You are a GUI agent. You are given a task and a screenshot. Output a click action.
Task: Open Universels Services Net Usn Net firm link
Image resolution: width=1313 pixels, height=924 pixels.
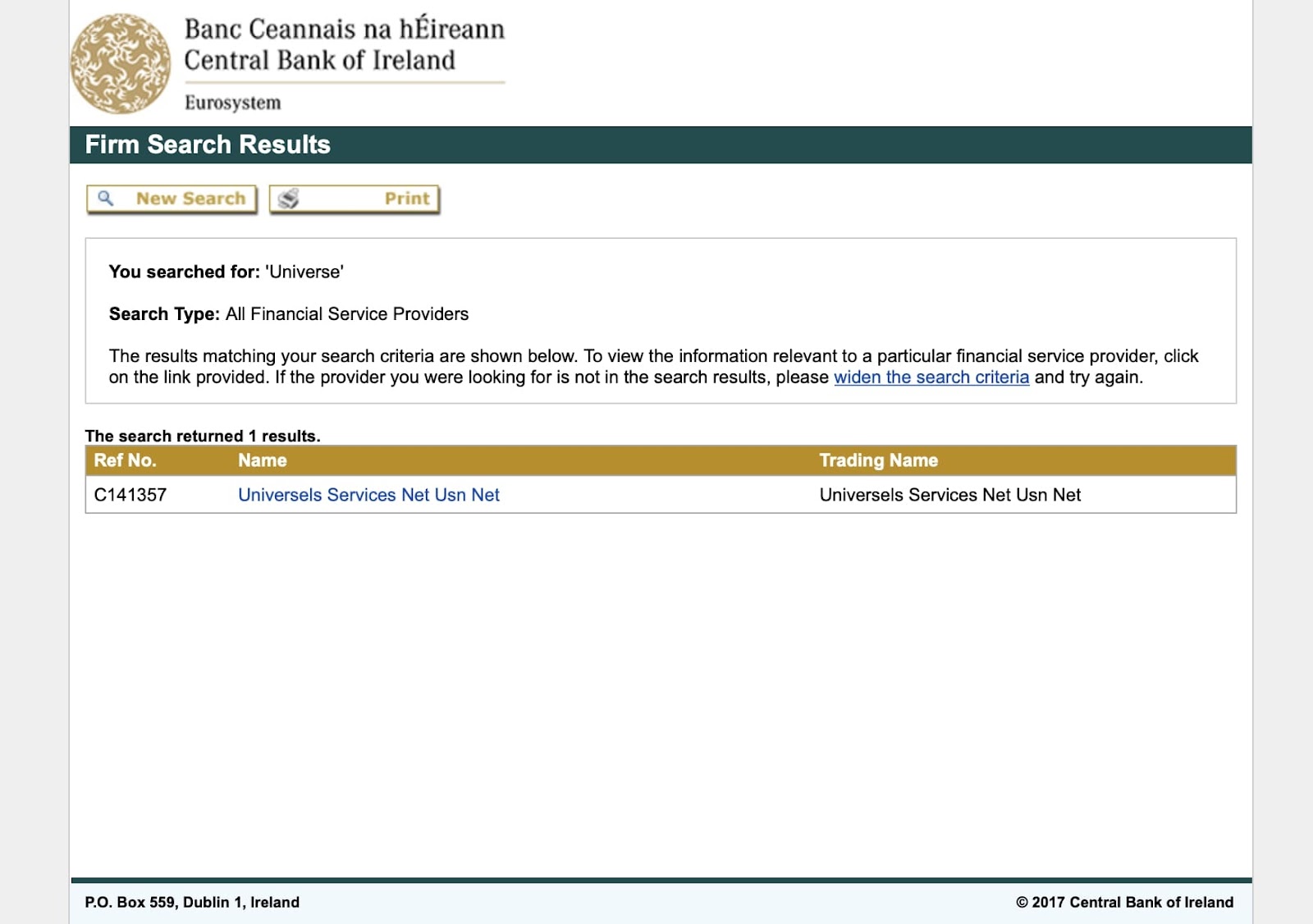click(368, 495)
